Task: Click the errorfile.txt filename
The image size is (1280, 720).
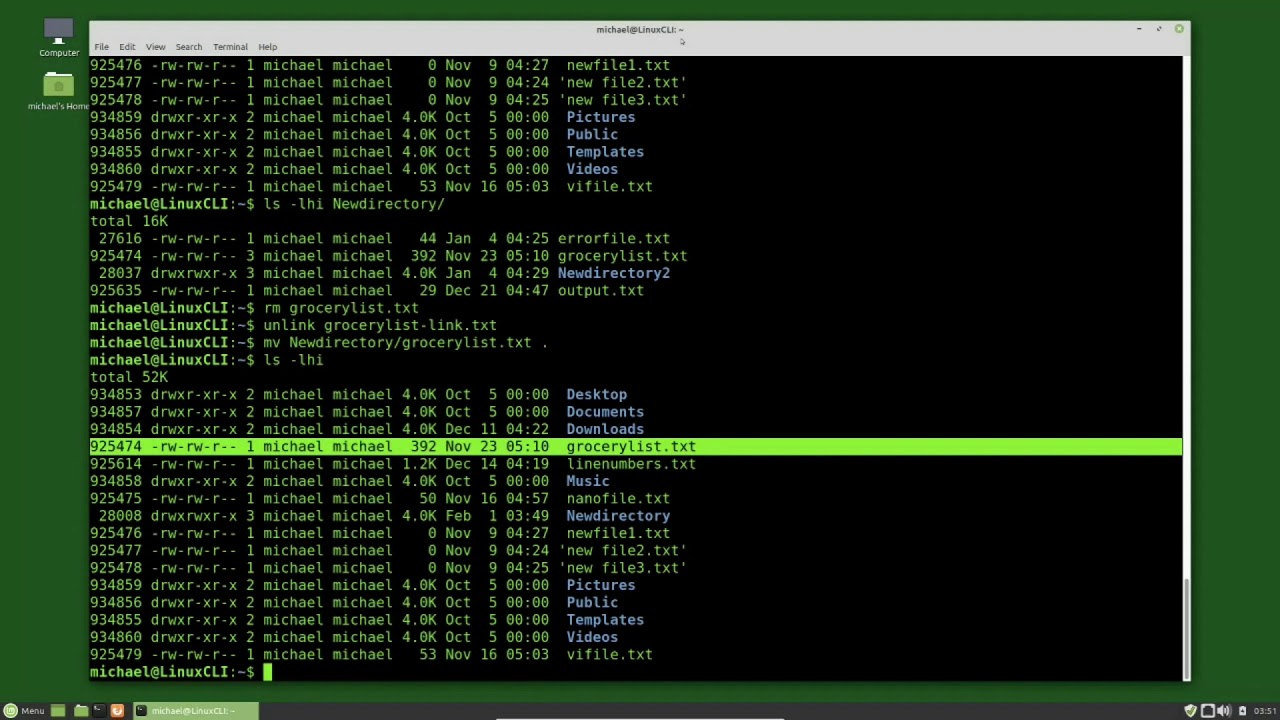Action: (x=614, y=239)
